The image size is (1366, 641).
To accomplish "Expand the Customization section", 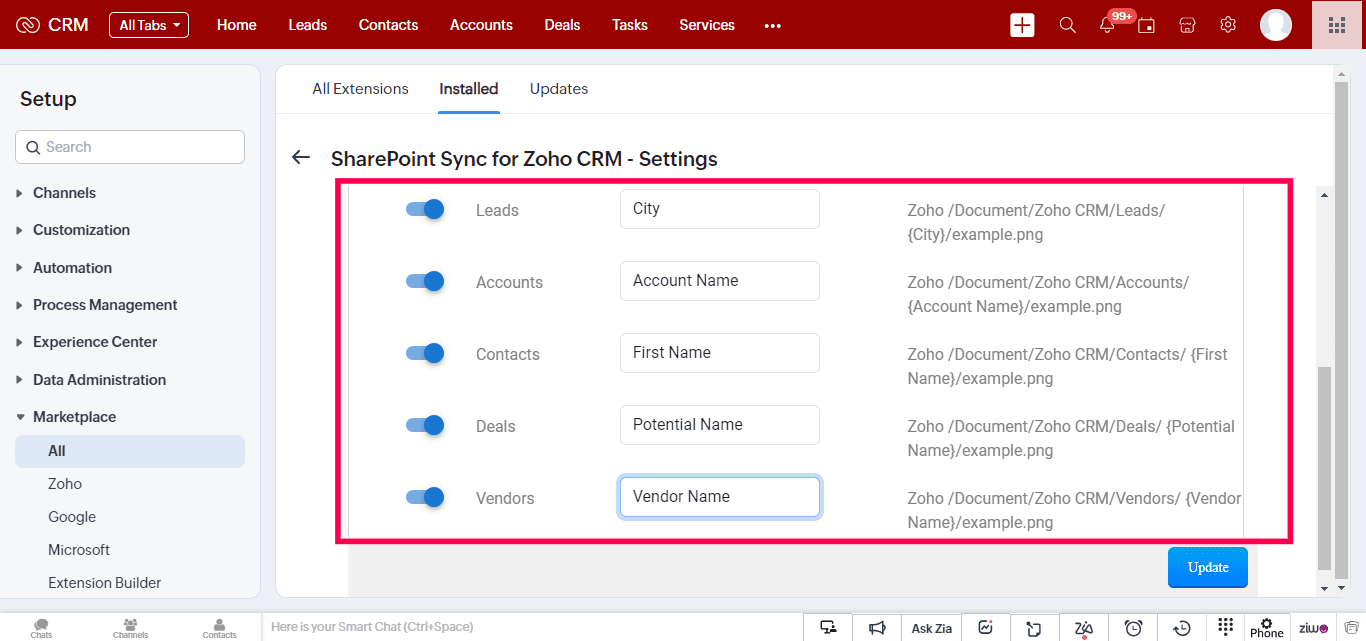I will pyautogui.click(x=81, y=230).
